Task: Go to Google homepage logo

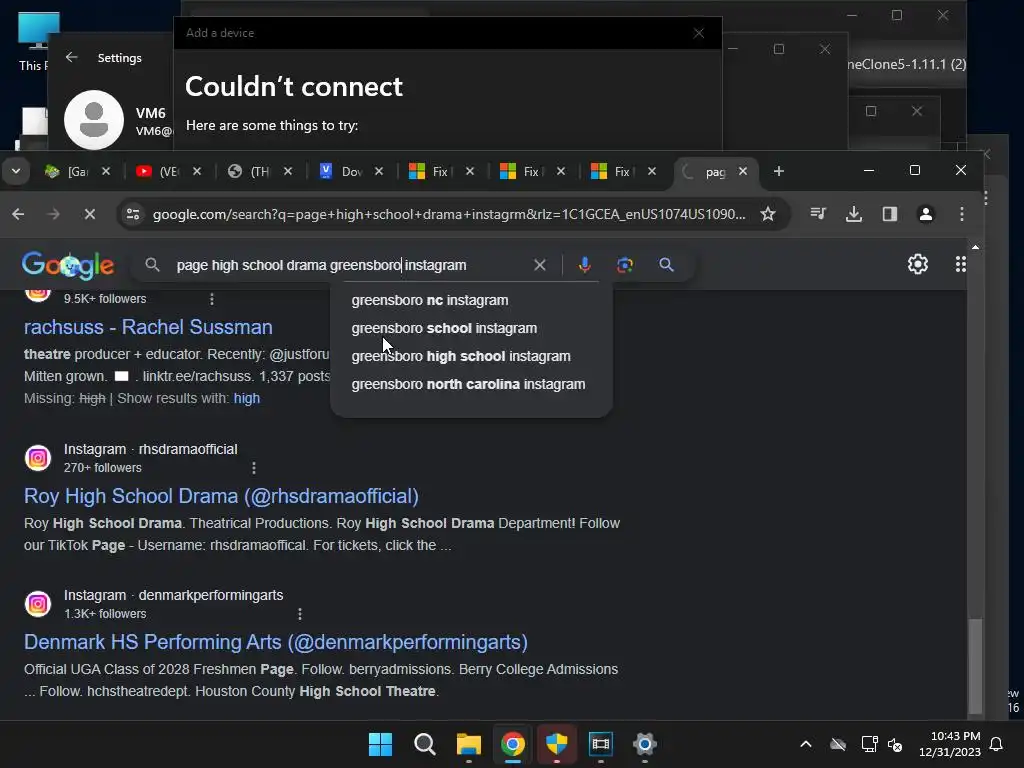Action: (68, 264)
